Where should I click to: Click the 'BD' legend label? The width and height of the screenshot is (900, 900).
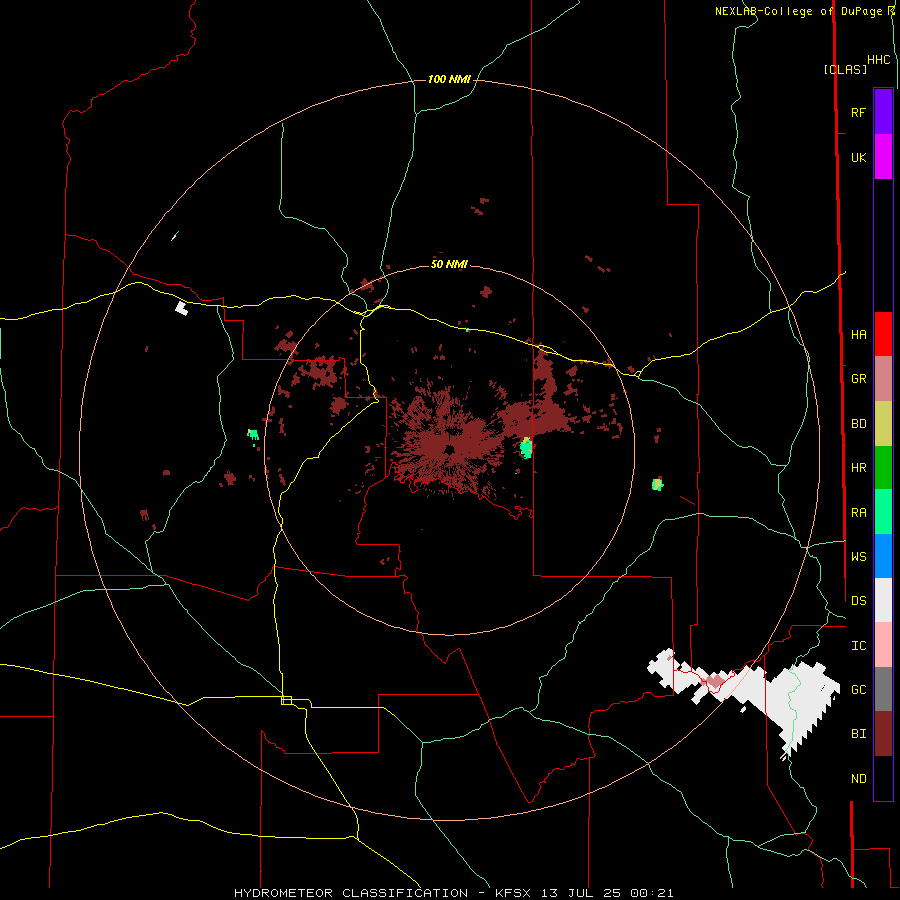point(858,424)
